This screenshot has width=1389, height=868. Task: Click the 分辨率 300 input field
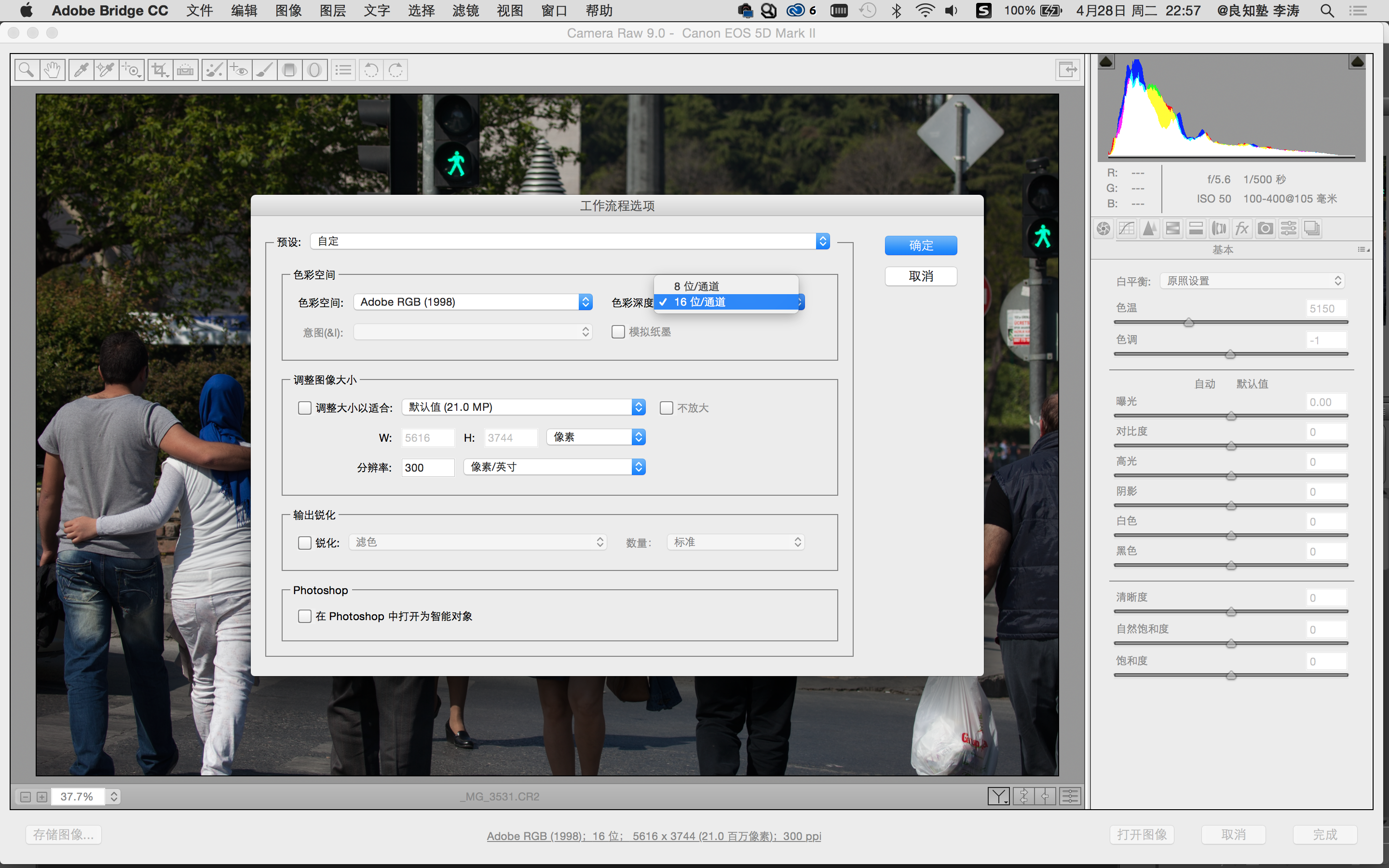pos(428,467)
